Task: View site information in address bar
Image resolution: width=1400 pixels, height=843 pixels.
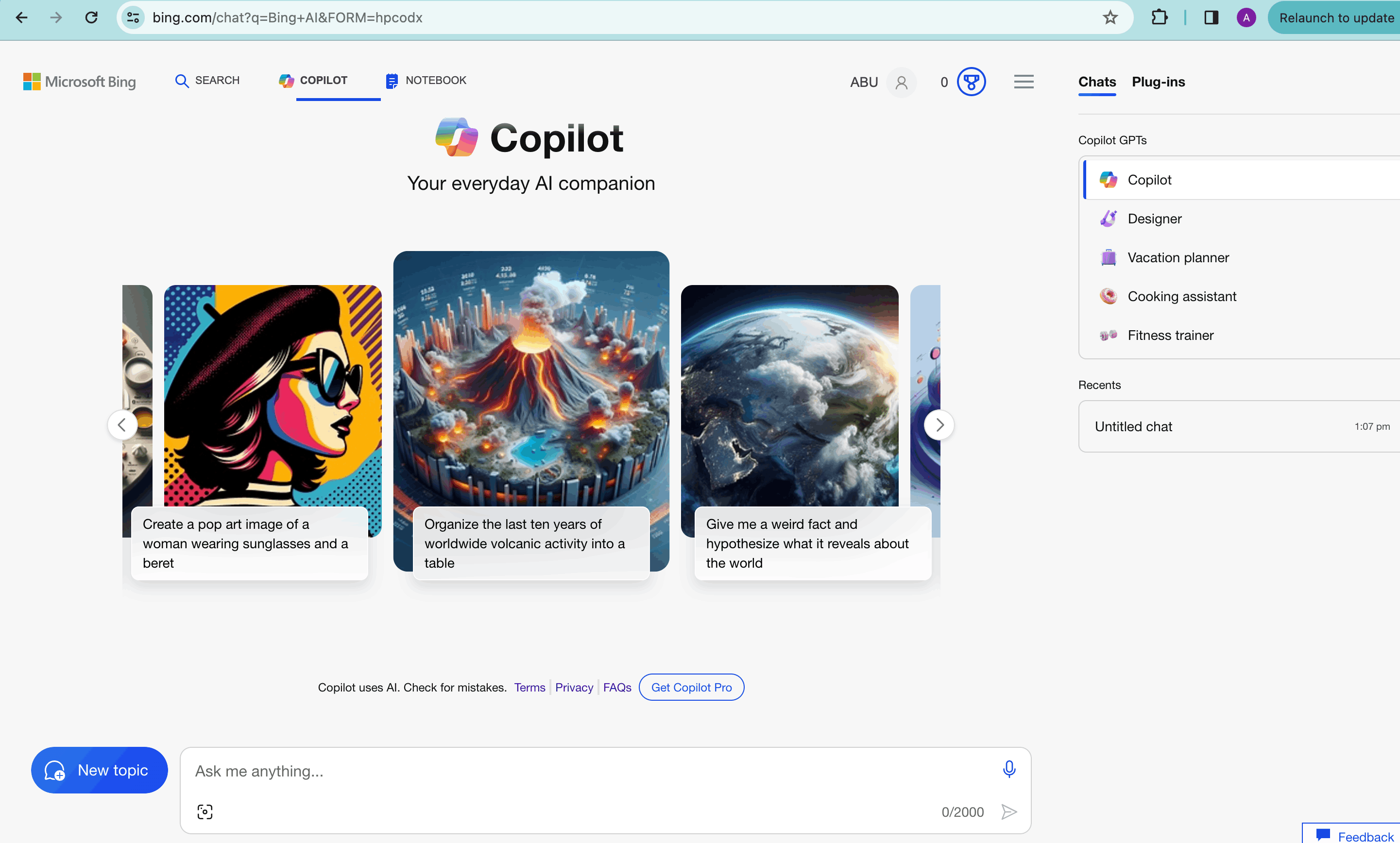Action: click(133, 17)
